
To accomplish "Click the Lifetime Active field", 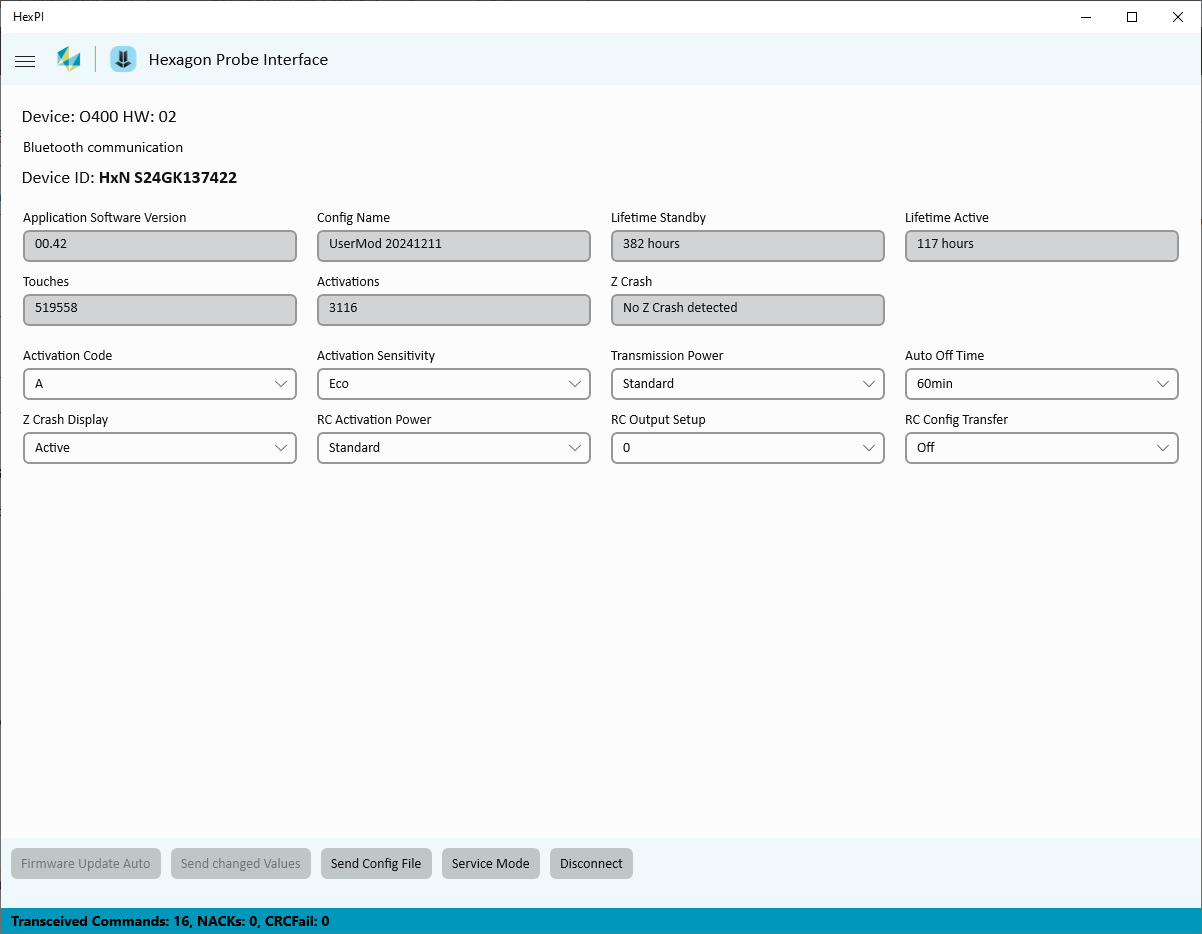I will pos(1042,246).
